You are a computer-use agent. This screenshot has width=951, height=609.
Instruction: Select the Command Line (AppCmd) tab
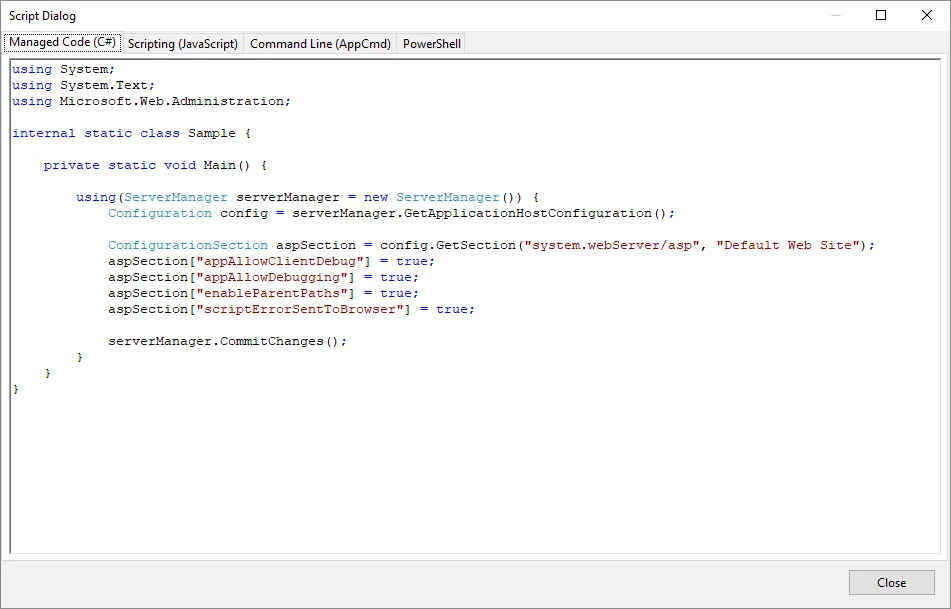[320, 44]
